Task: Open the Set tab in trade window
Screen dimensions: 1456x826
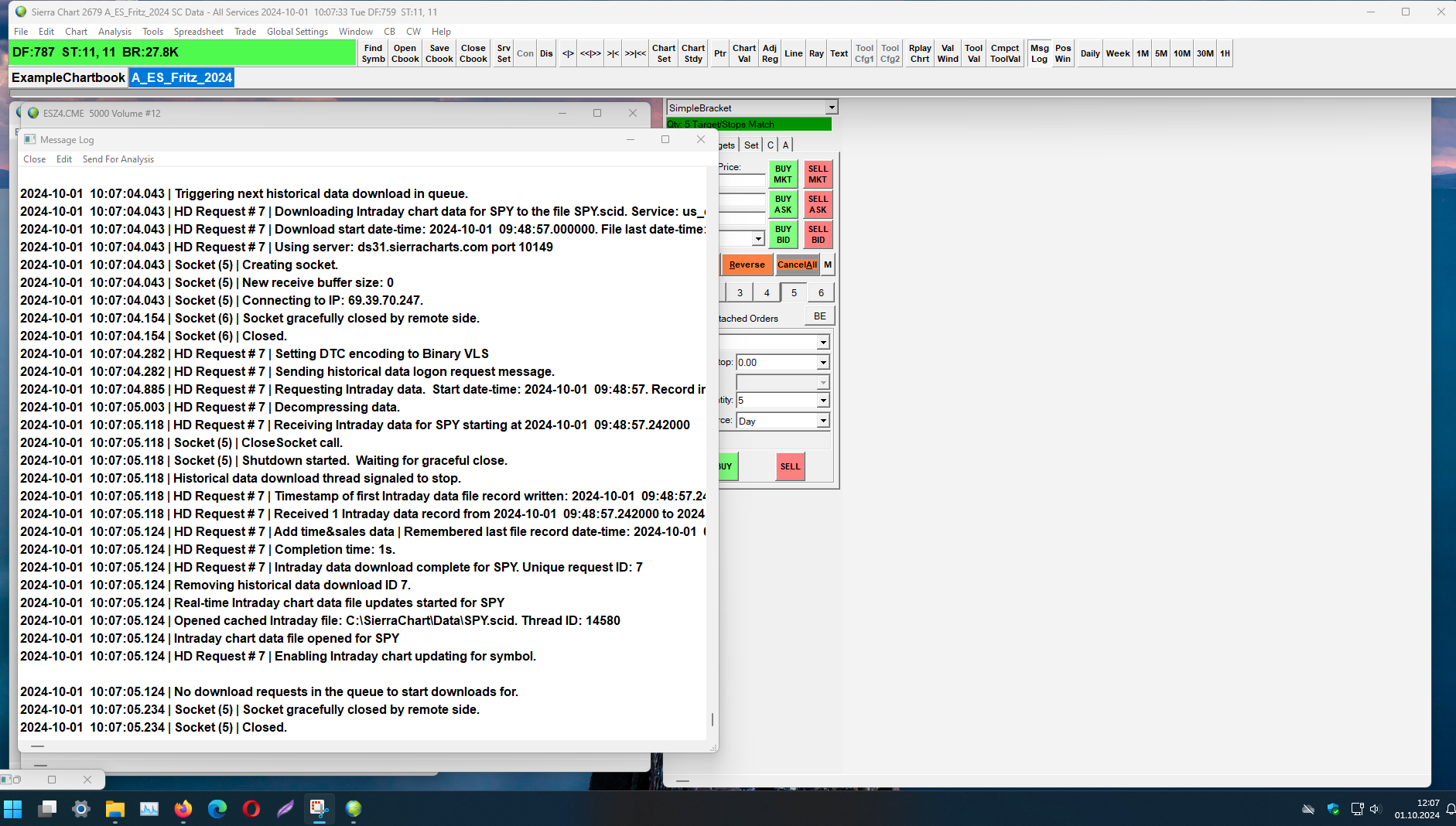Action: tap(751, 145)
